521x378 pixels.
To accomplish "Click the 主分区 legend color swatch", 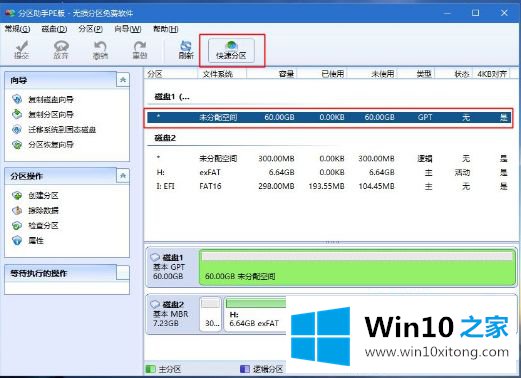I will click(151, 369).
